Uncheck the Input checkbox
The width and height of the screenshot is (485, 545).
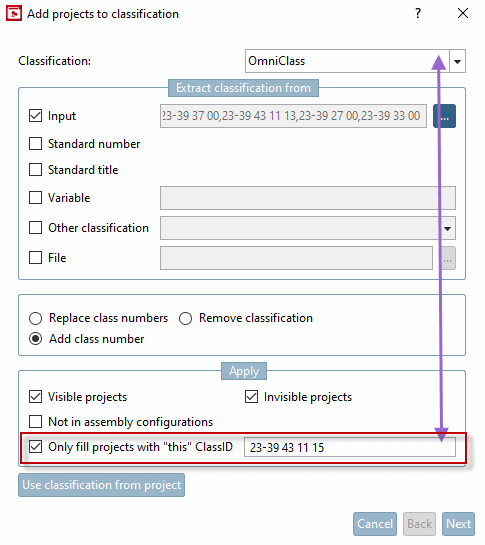pyautogui.click(x=35, y=116)
